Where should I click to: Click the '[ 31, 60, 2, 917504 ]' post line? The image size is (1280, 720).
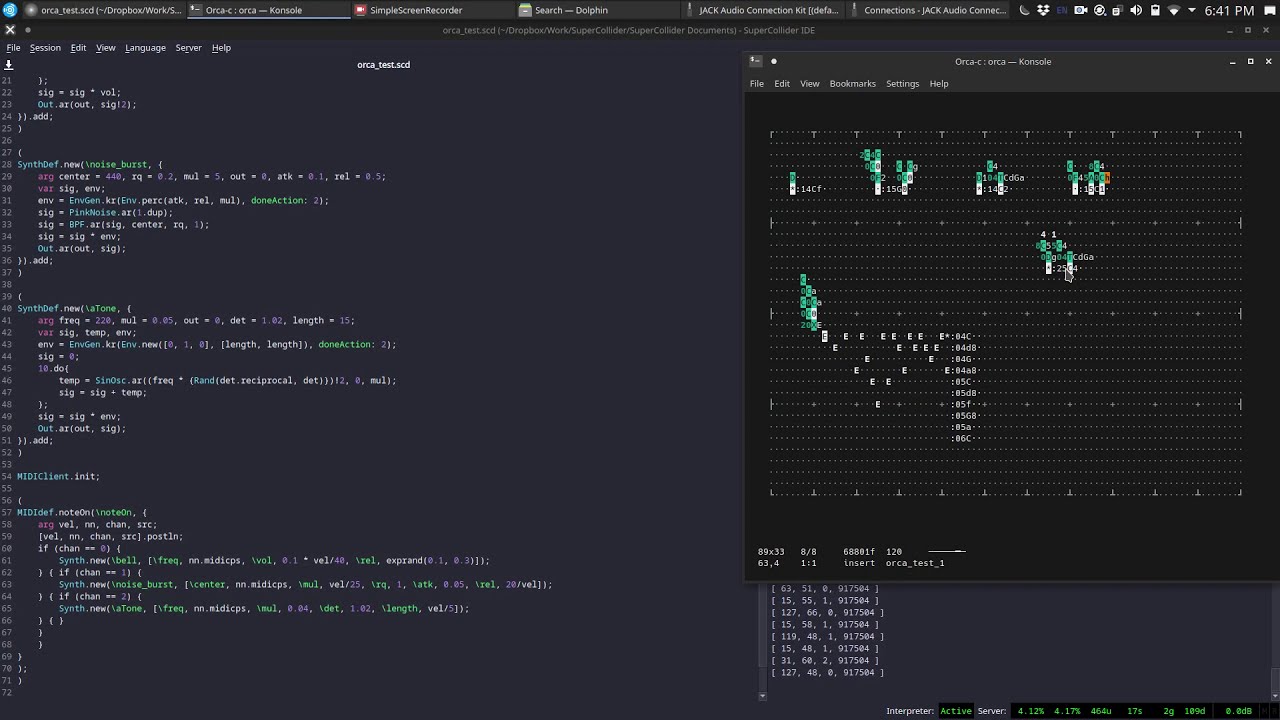825,661
